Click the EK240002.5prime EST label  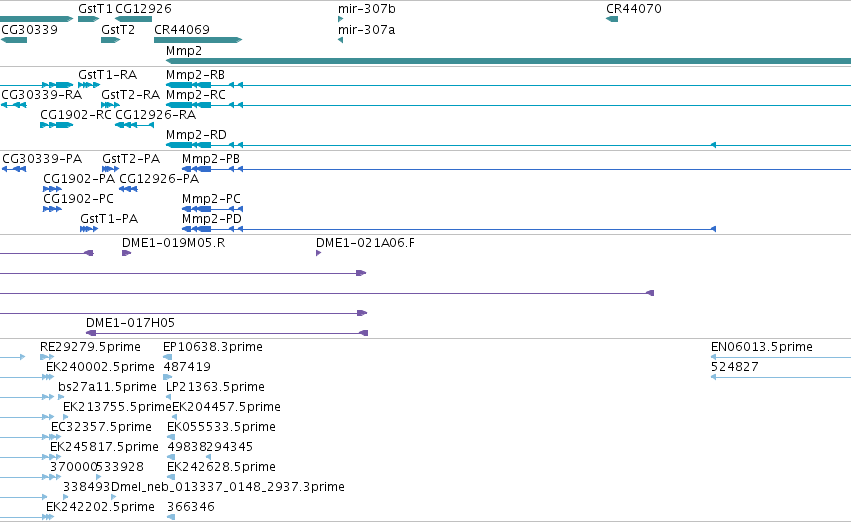100,367
